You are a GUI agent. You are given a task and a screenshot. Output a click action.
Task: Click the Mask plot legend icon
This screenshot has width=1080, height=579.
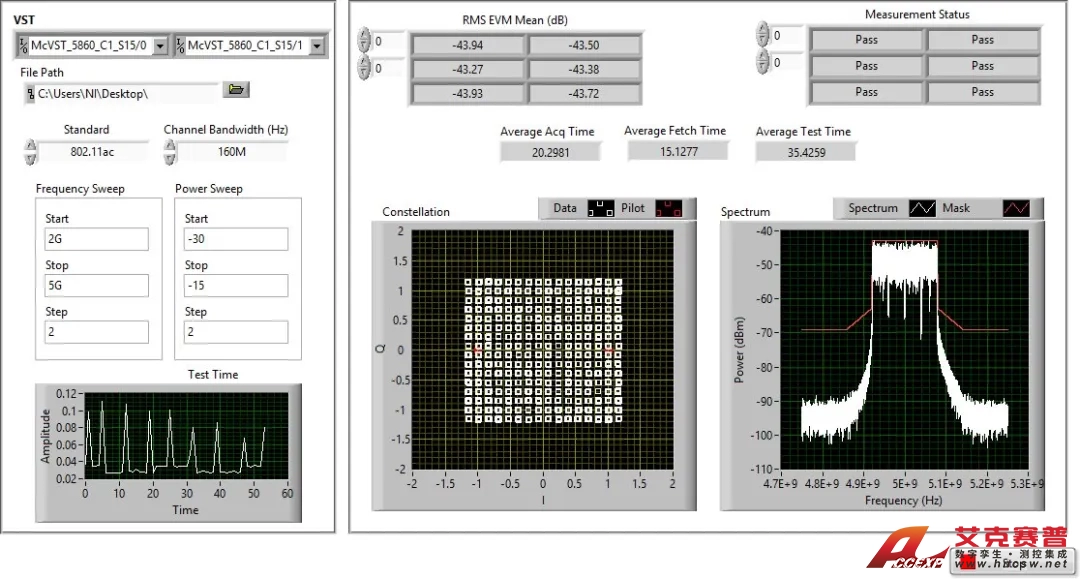click(x=1015, y=209)
